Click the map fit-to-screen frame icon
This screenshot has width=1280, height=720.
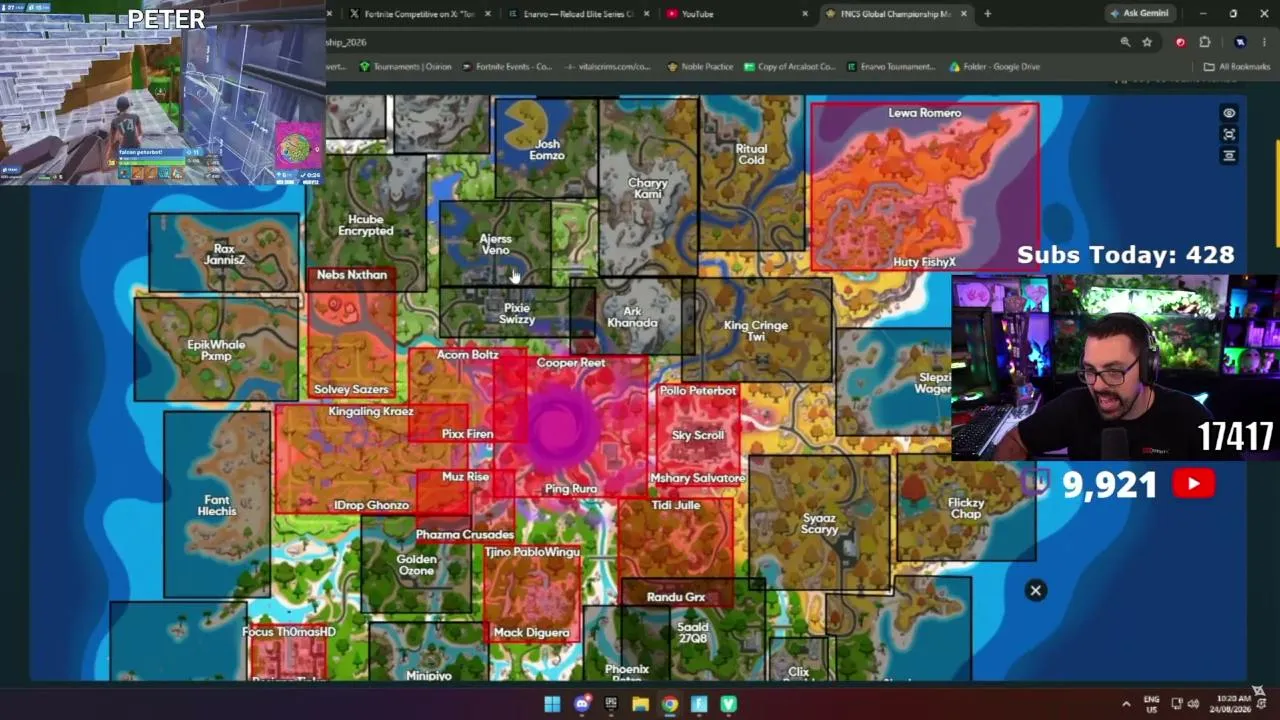point(1229,134)
